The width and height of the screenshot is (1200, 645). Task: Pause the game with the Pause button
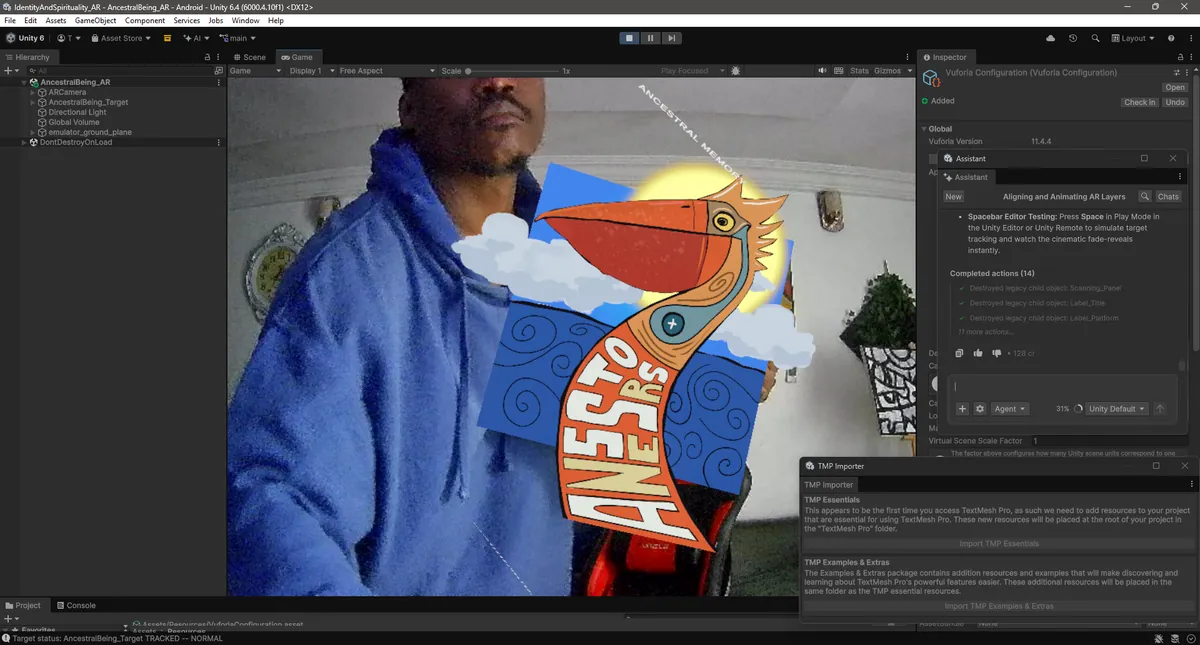(x=650, y=38)
